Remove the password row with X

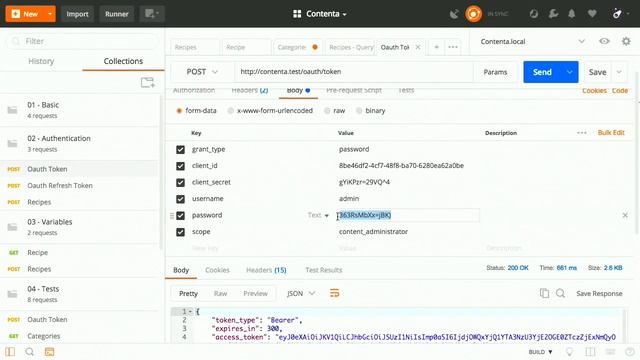[x=625, y=215]
